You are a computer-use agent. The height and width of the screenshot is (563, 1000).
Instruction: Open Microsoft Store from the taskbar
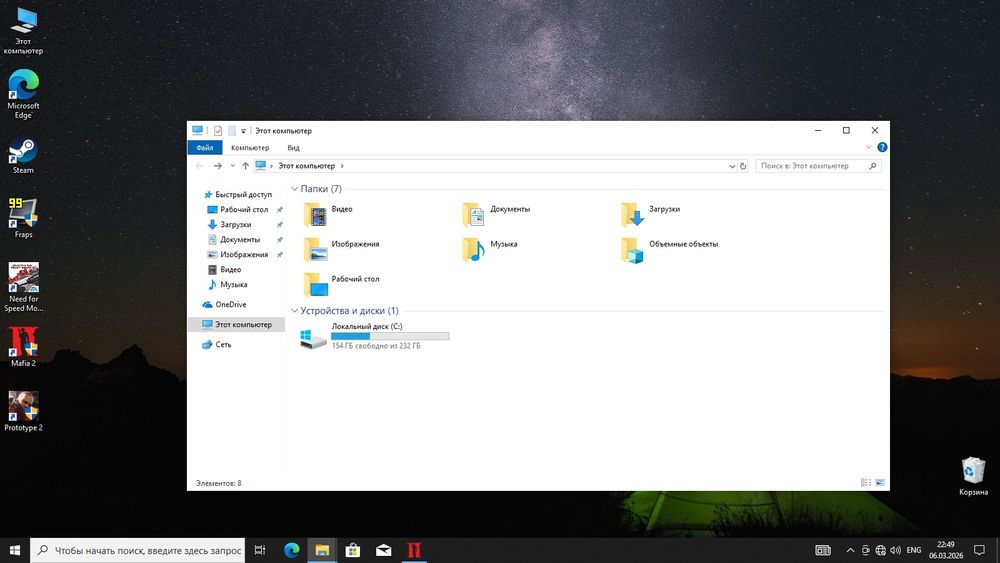point(353,550)
